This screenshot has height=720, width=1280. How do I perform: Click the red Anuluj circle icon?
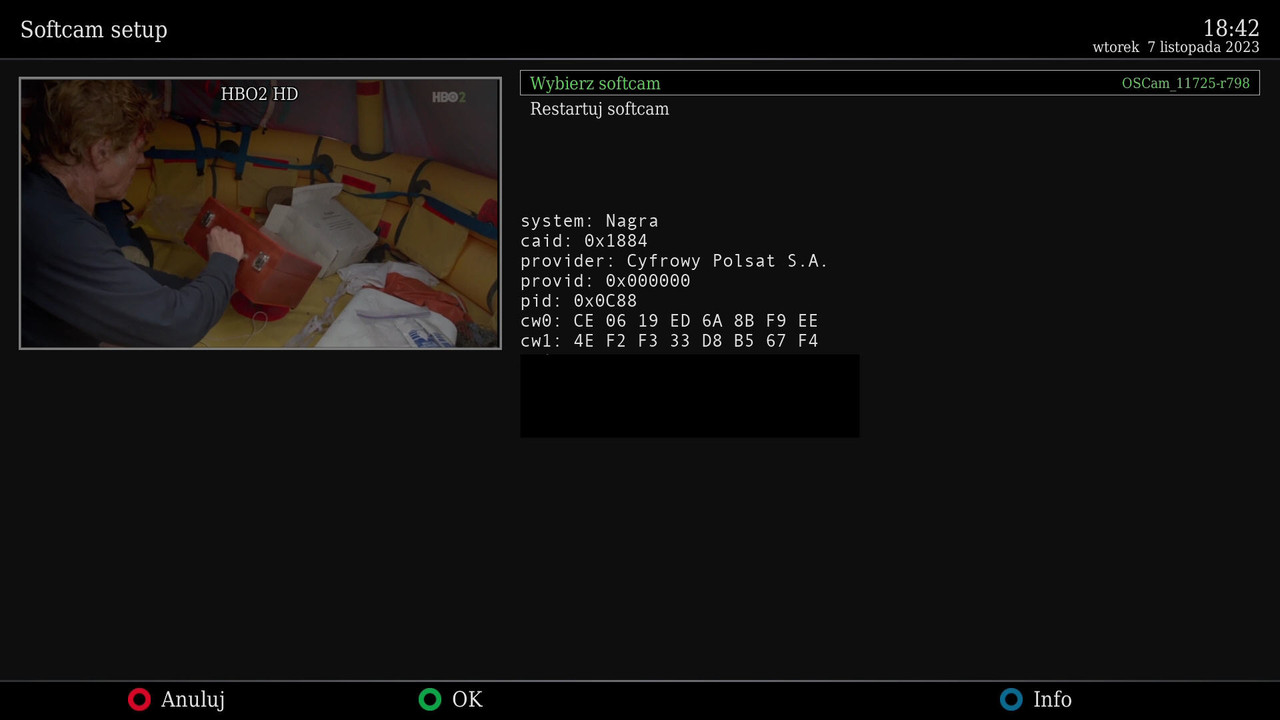pyautogui.click(x=139, y=699)
